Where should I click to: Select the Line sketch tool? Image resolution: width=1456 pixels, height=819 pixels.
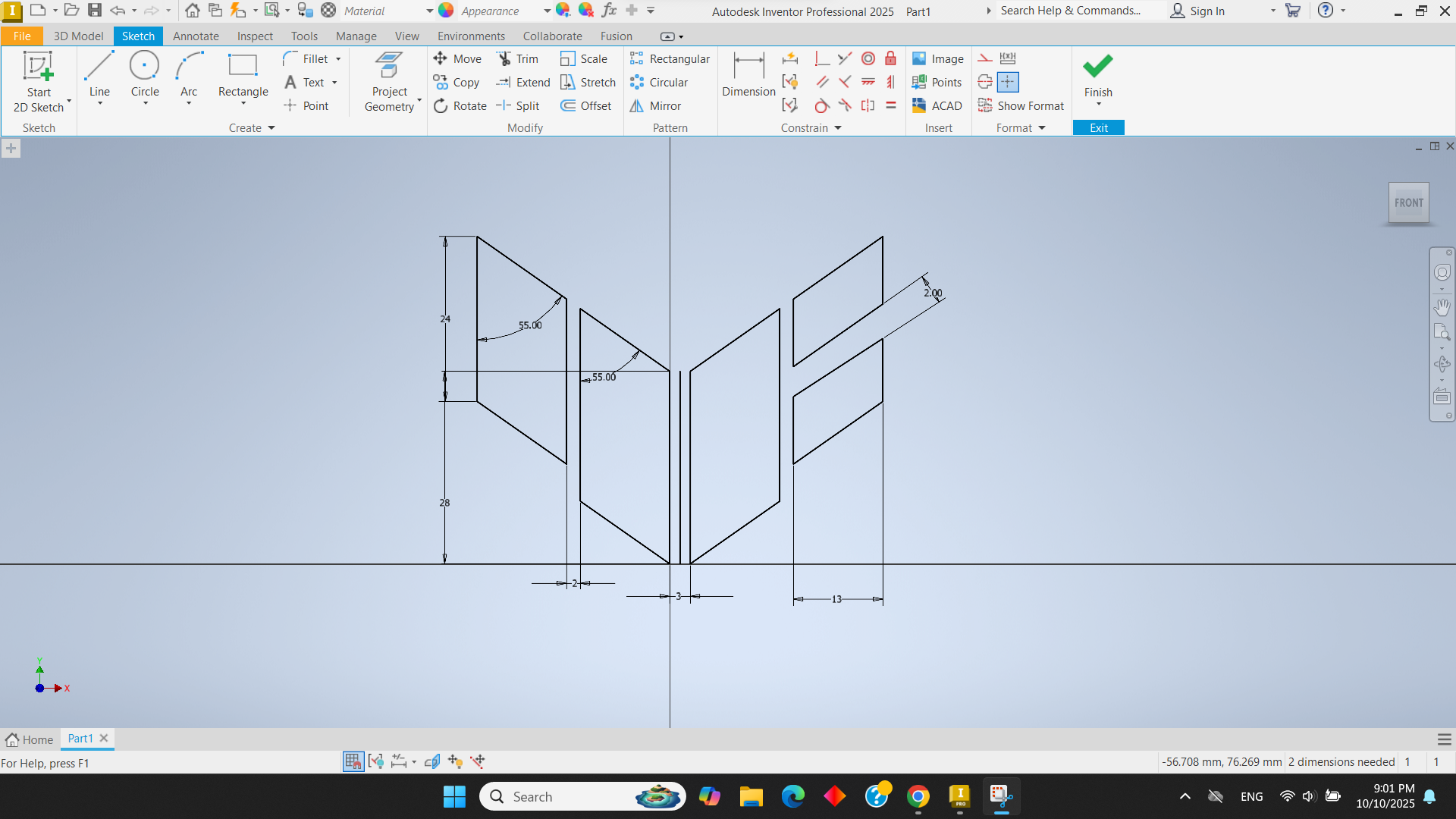(99, 74)
